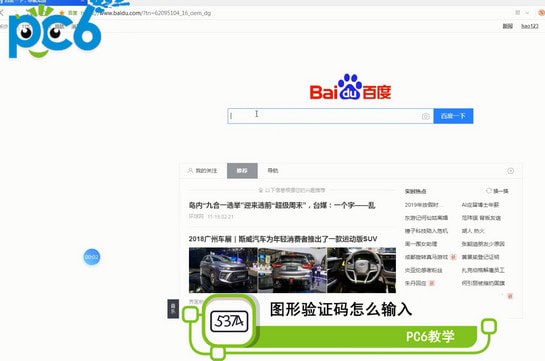Click the 百度一下 search button

tap(453, 116)
